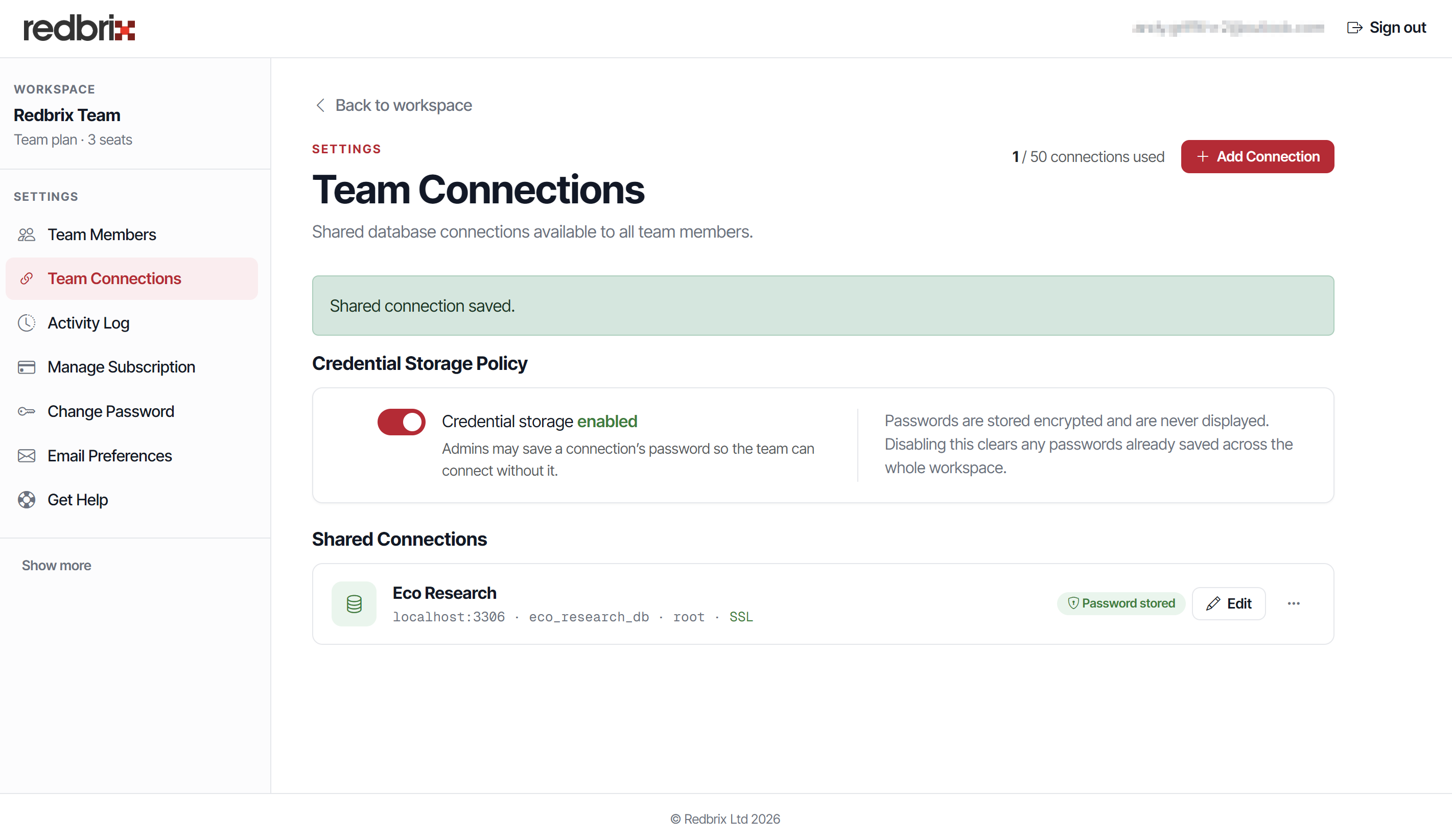Click Team plan 3 seats text
Image resolution: width=1452 pixels, height=840 pixels.
point(73,140)
